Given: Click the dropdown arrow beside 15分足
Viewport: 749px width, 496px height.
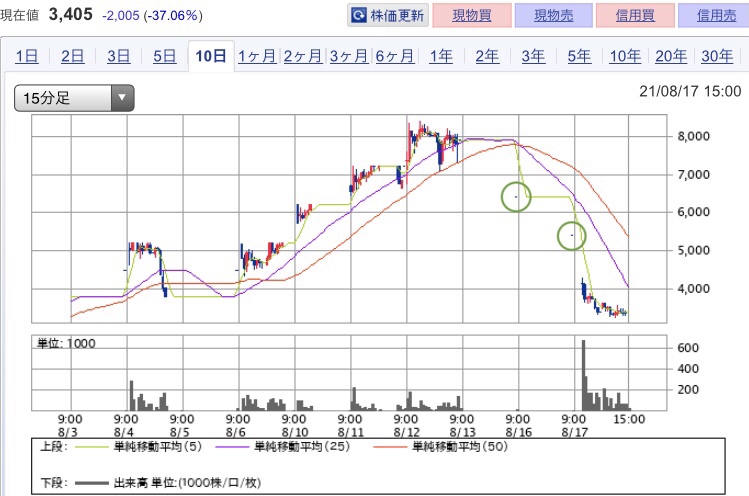Looking at the screenshot, I should 122,98.
